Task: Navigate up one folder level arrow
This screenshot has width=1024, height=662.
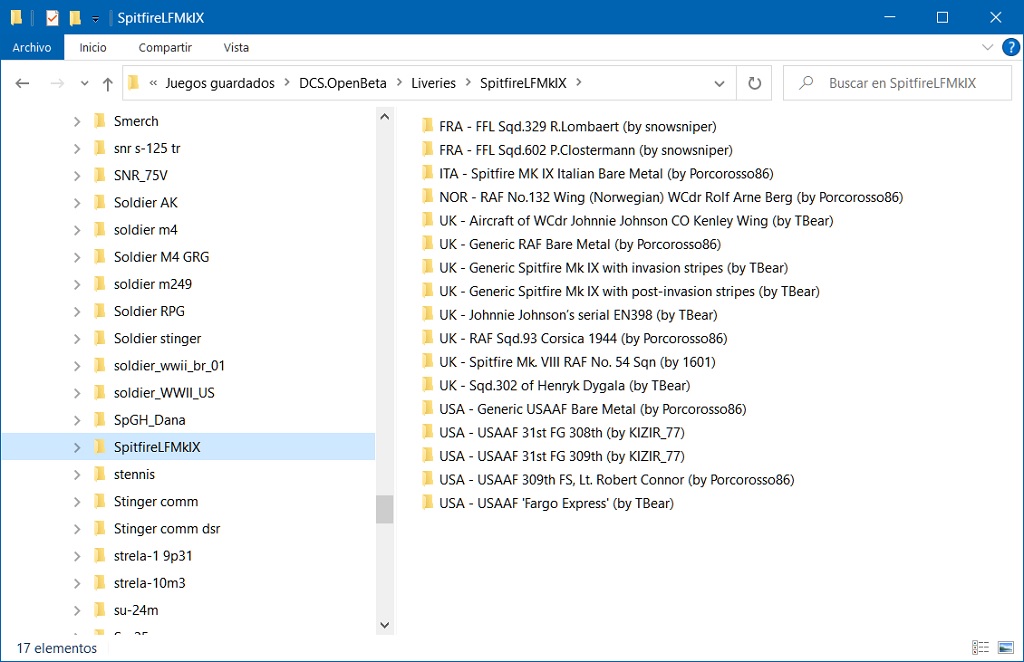Action: [108, 83]
